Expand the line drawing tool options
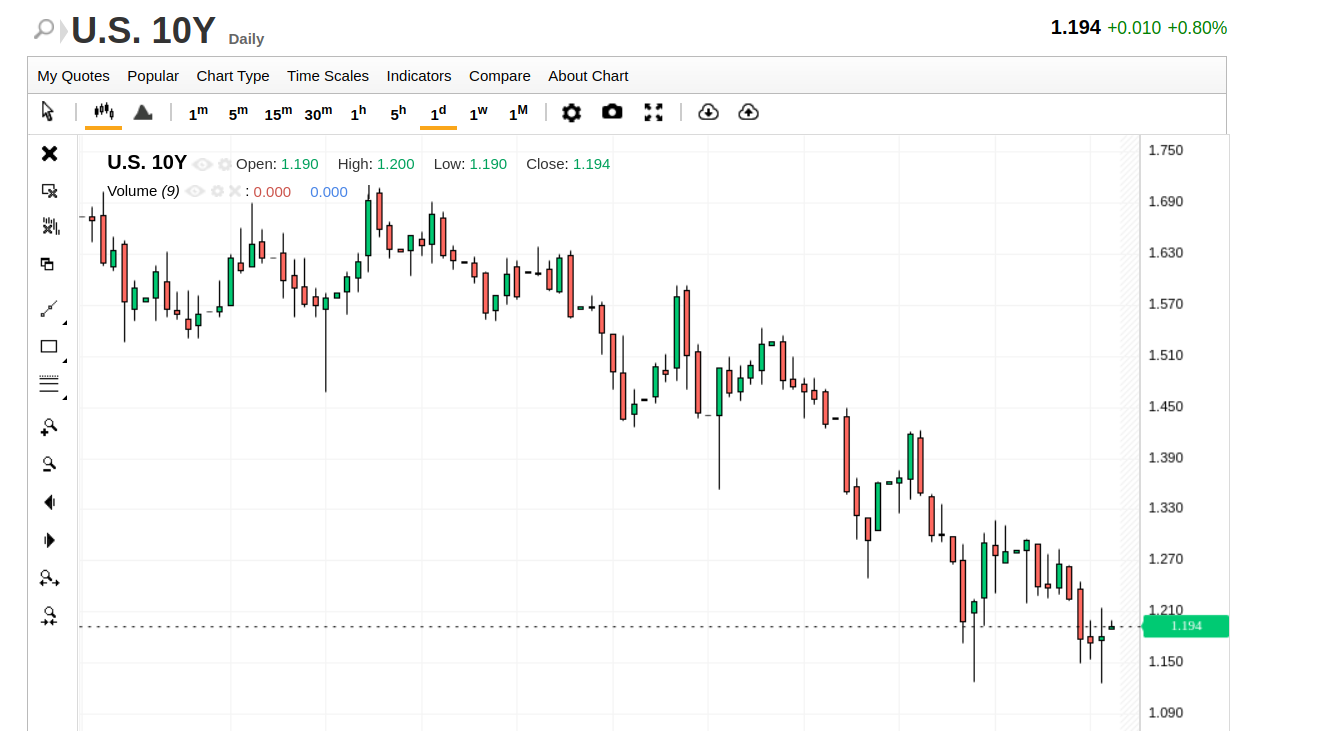This screenshot has height=731, width=1335. tap(65, 322)
